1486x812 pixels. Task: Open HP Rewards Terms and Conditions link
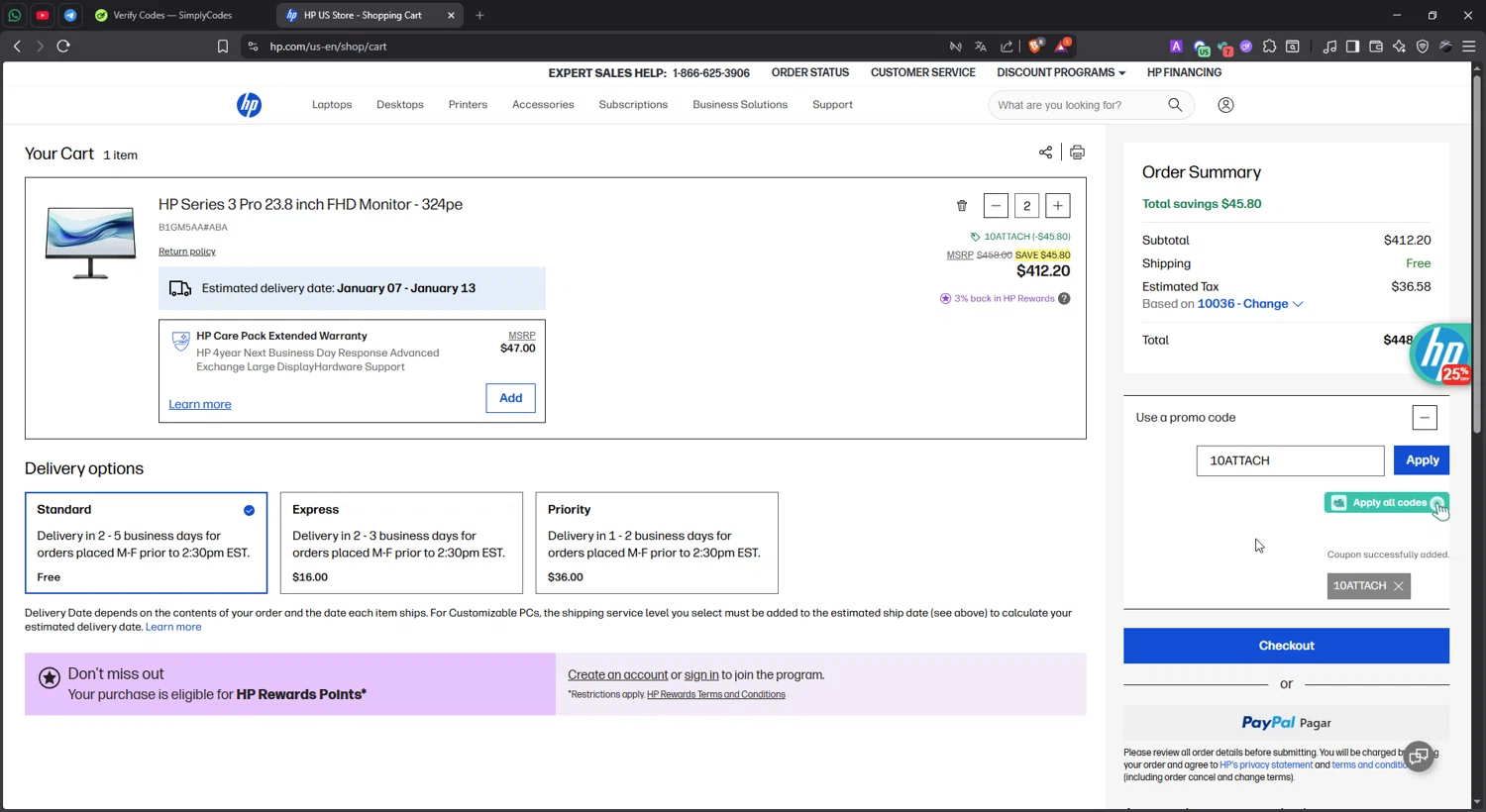(716, 695)
